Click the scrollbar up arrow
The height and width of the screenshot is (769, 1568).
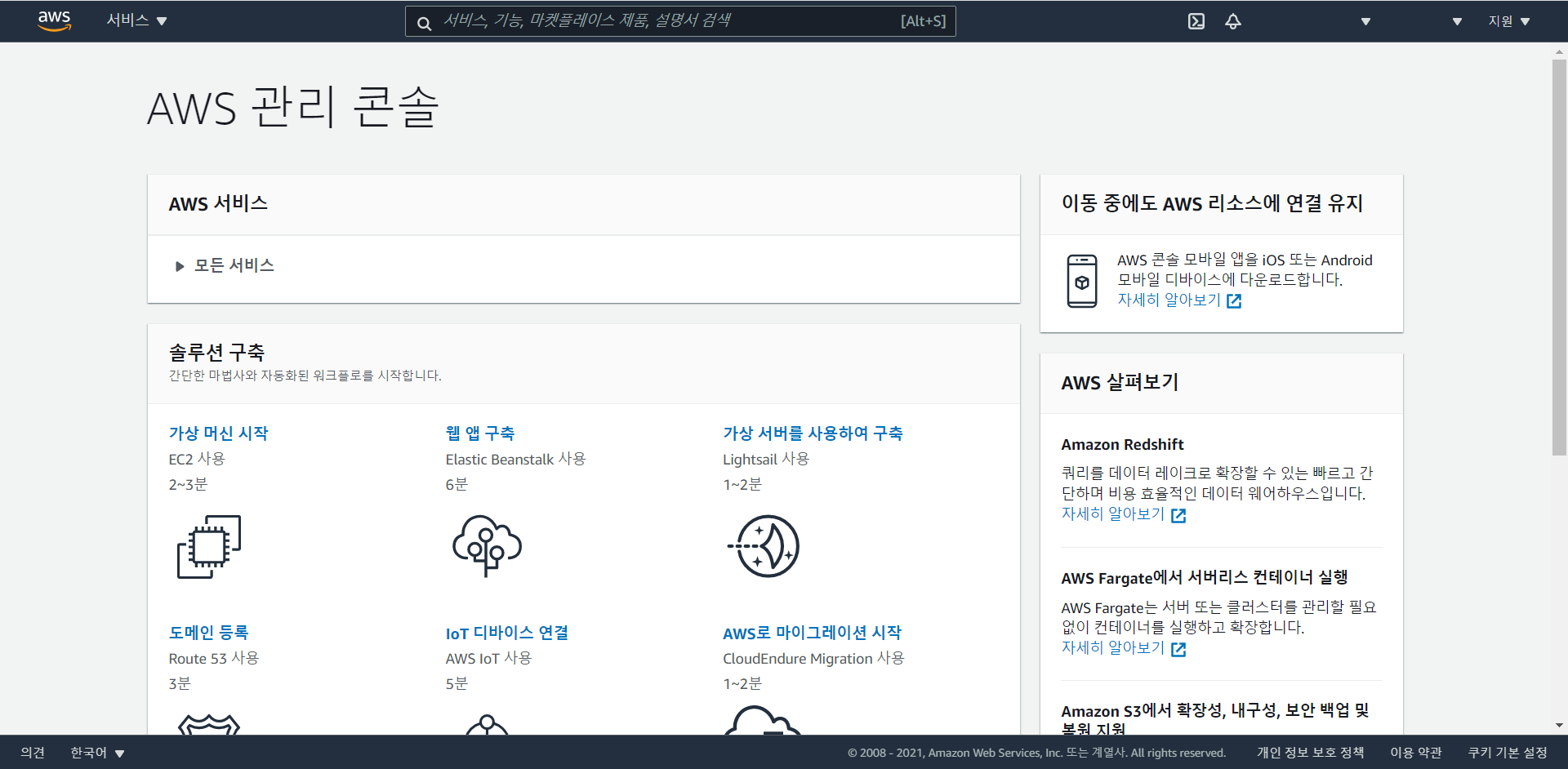coord(1559,51)
